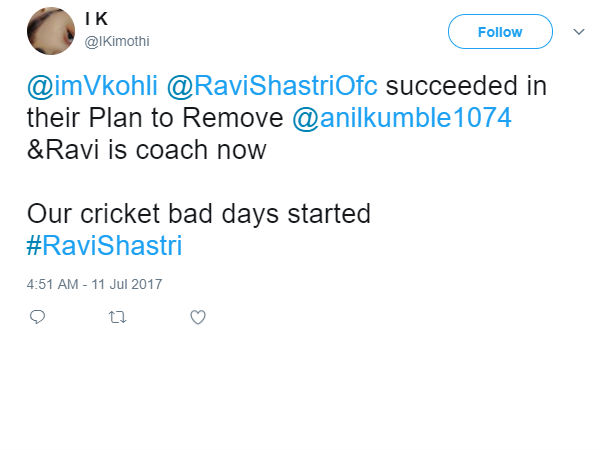The height and width of the screenshot is (450, 600).
Task: Follow the @IKimothi account
Action: click(x=499, y=32)
